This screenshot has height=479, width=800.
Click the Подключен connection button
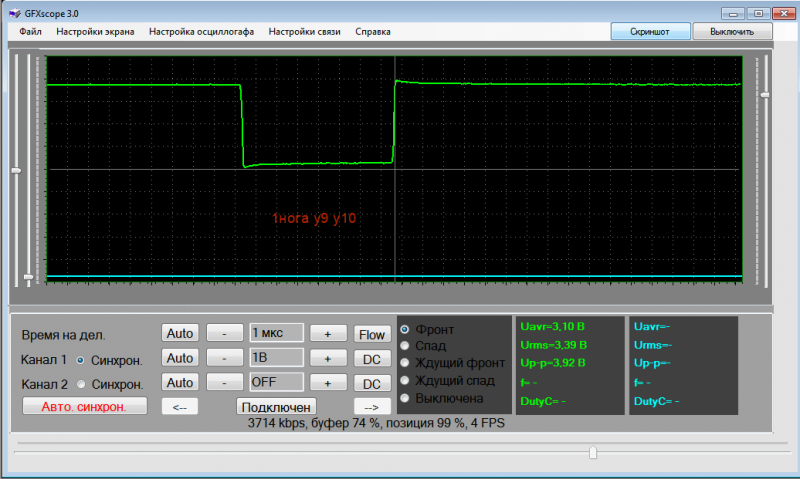coord(276,407)
